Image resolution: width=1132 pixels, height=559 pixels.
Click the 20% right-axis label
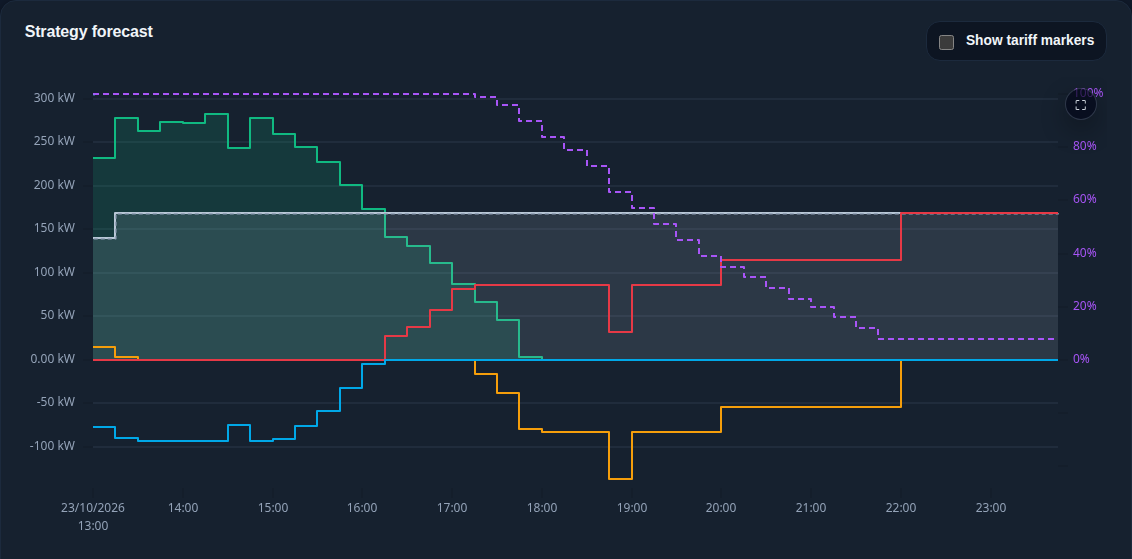pos(1084,306)
